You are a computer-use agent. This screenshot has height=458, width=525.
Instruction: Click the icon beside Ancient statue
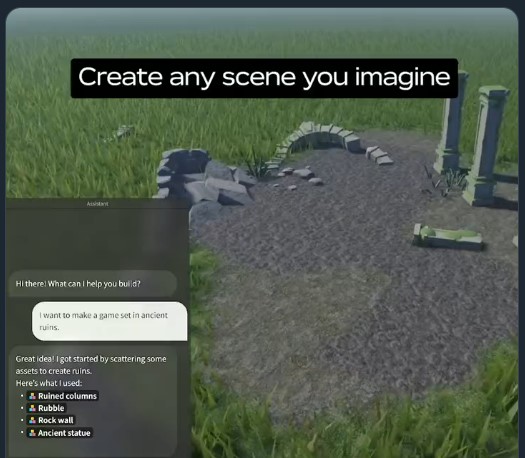(x=32, y=433)
